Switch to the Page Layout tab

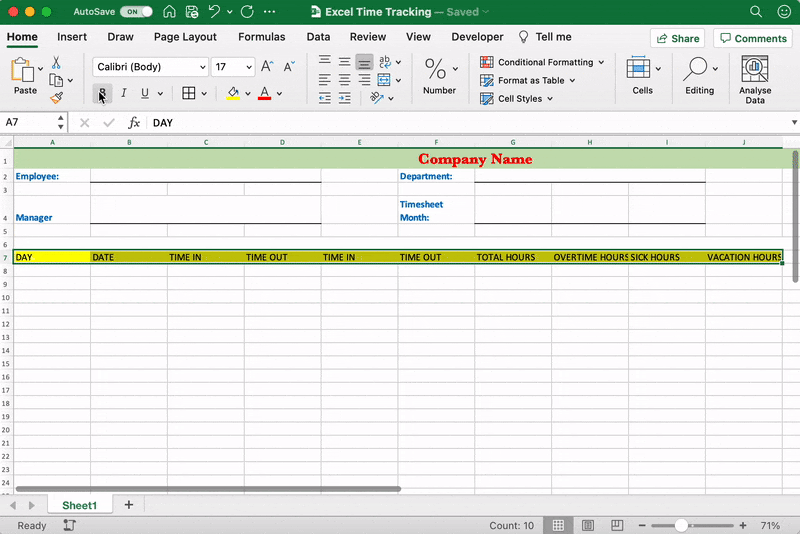185,37
